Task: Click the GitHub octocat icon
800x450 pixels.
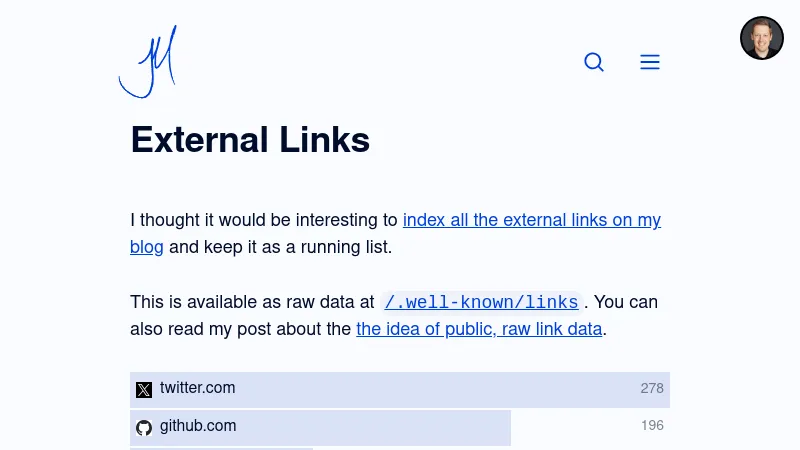Action: pos(144,427)
